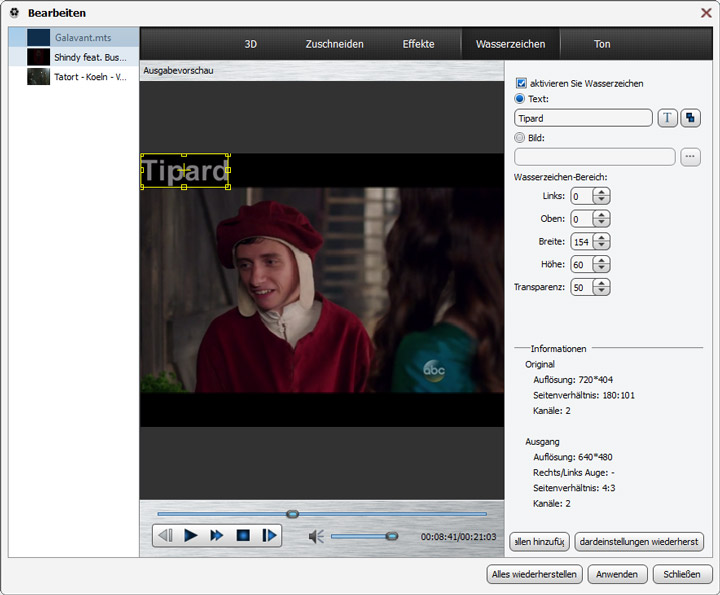Increase the Höhe value
This screenshot has height=595, width=720.
pyautogui.click(x=601, y=261)
